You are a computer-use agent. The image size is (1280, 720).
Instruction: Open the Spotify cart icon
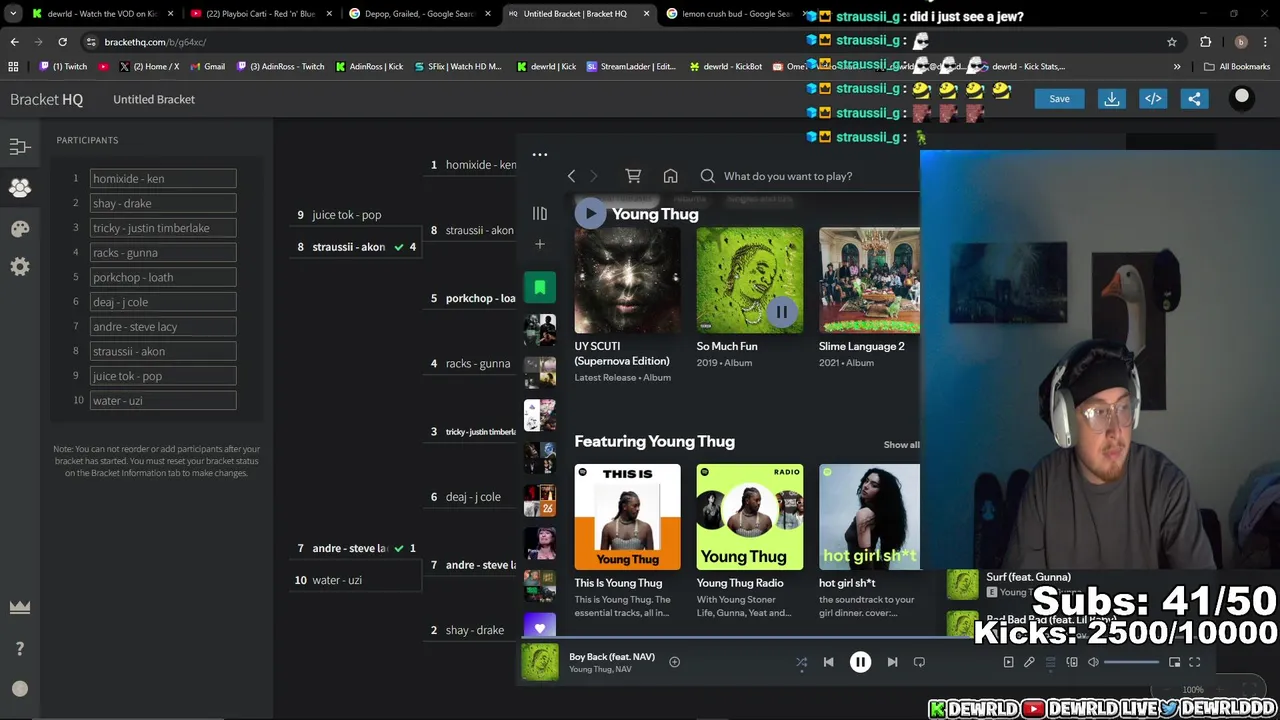tap(633, 176)
